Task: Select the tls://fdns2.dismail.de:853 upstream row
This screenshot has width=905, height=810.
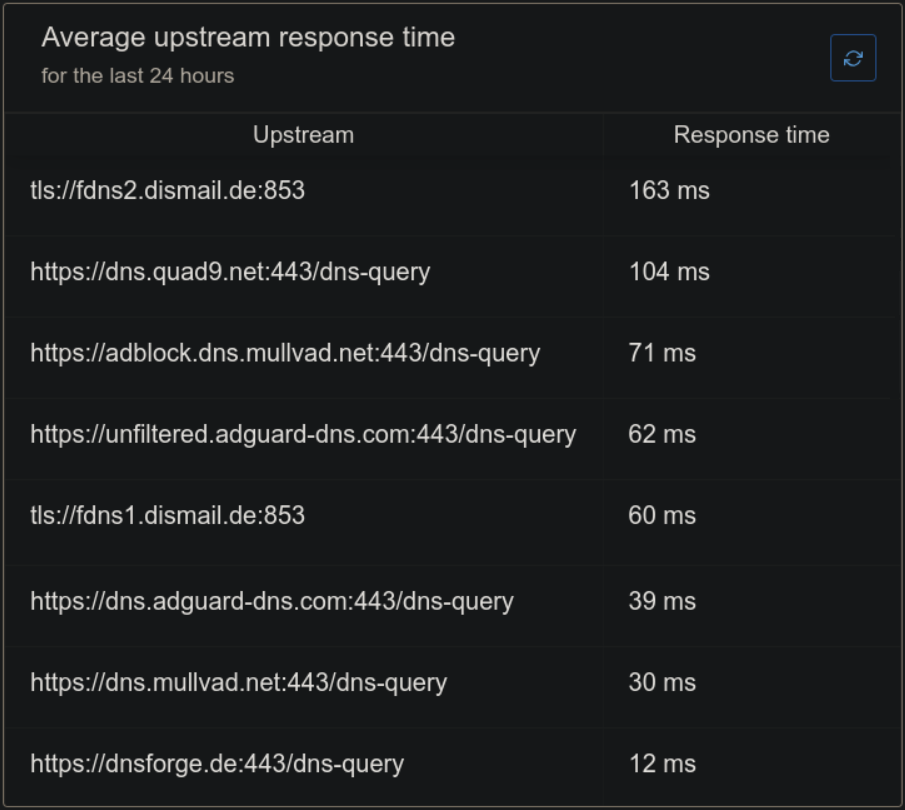Action: [168, 190]
